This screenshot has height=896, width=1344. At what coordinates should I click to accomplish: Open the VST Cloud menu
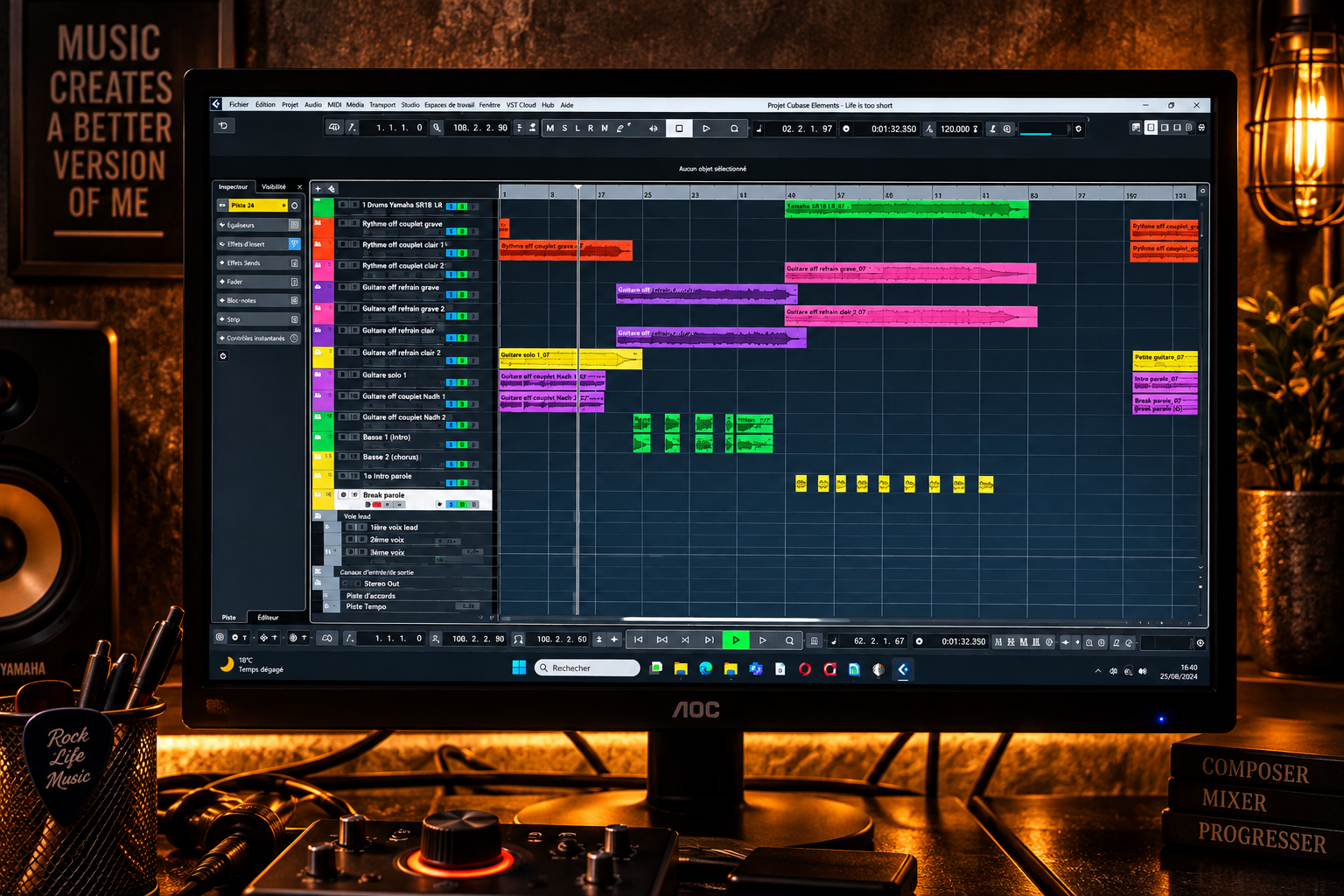521,105
